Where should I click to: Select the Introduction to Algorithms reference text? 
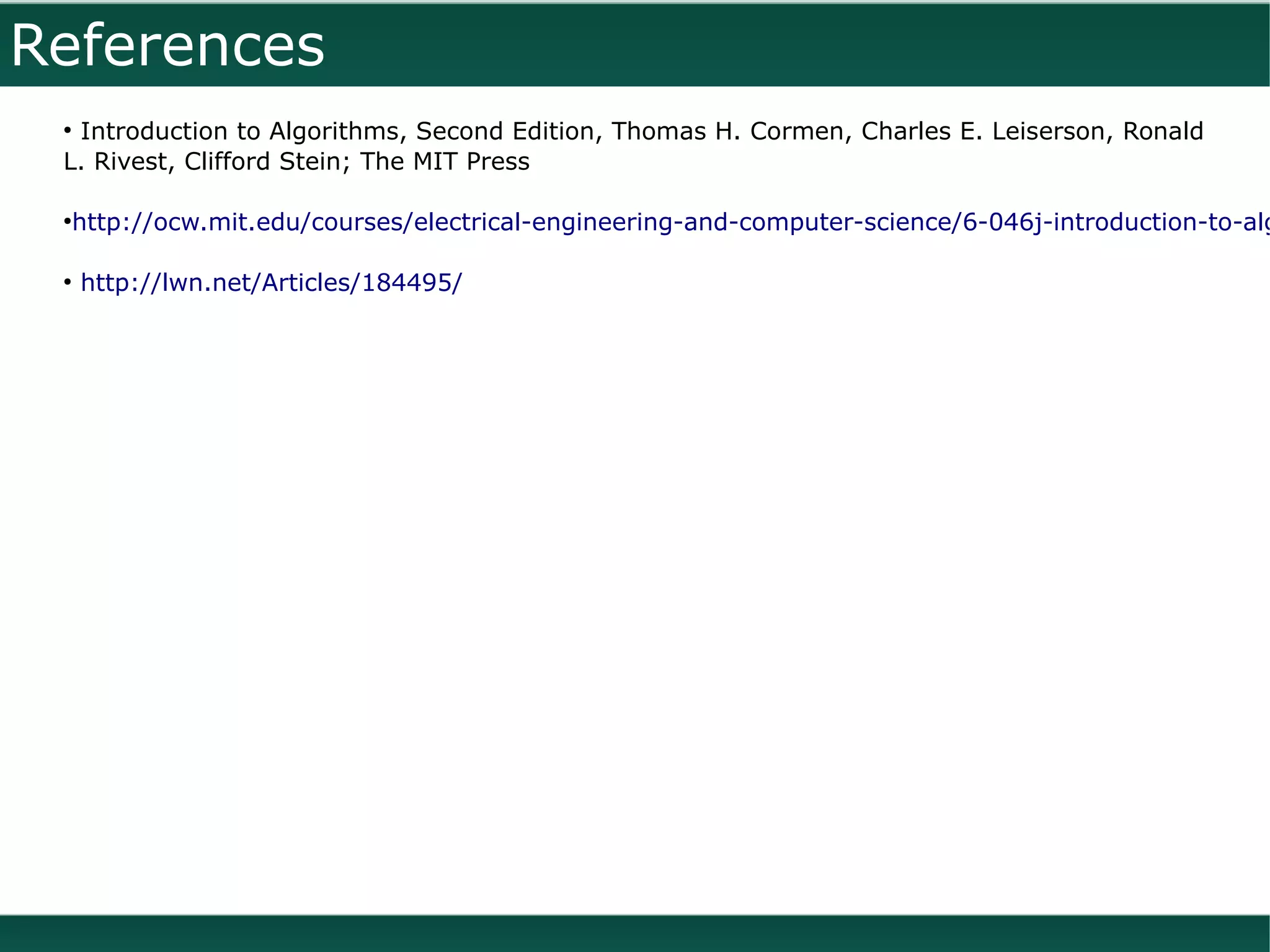click(633, 146)
